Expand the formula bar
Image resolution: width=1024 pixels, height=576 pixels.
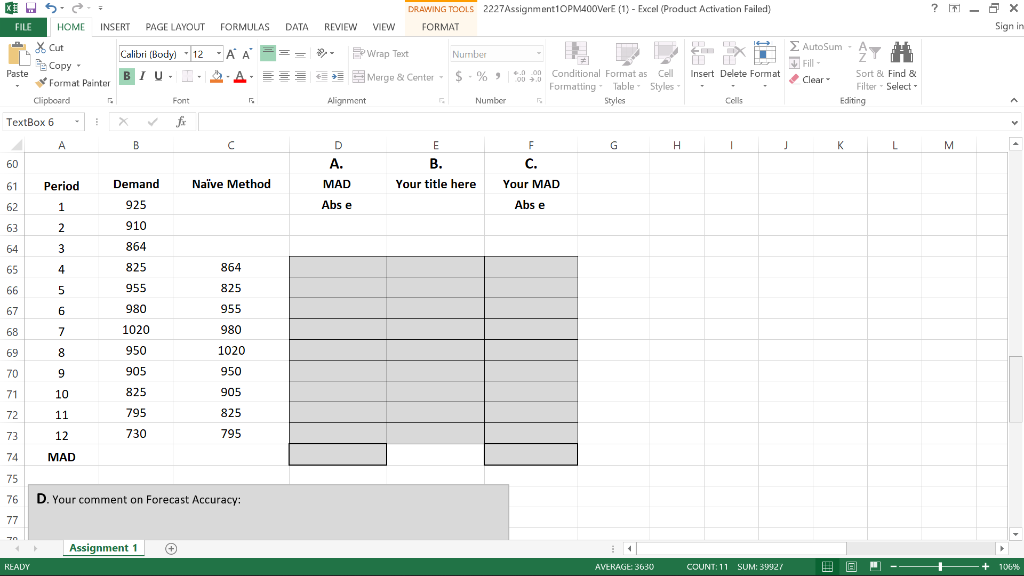pyautogui.click(x=1014, y=122)
